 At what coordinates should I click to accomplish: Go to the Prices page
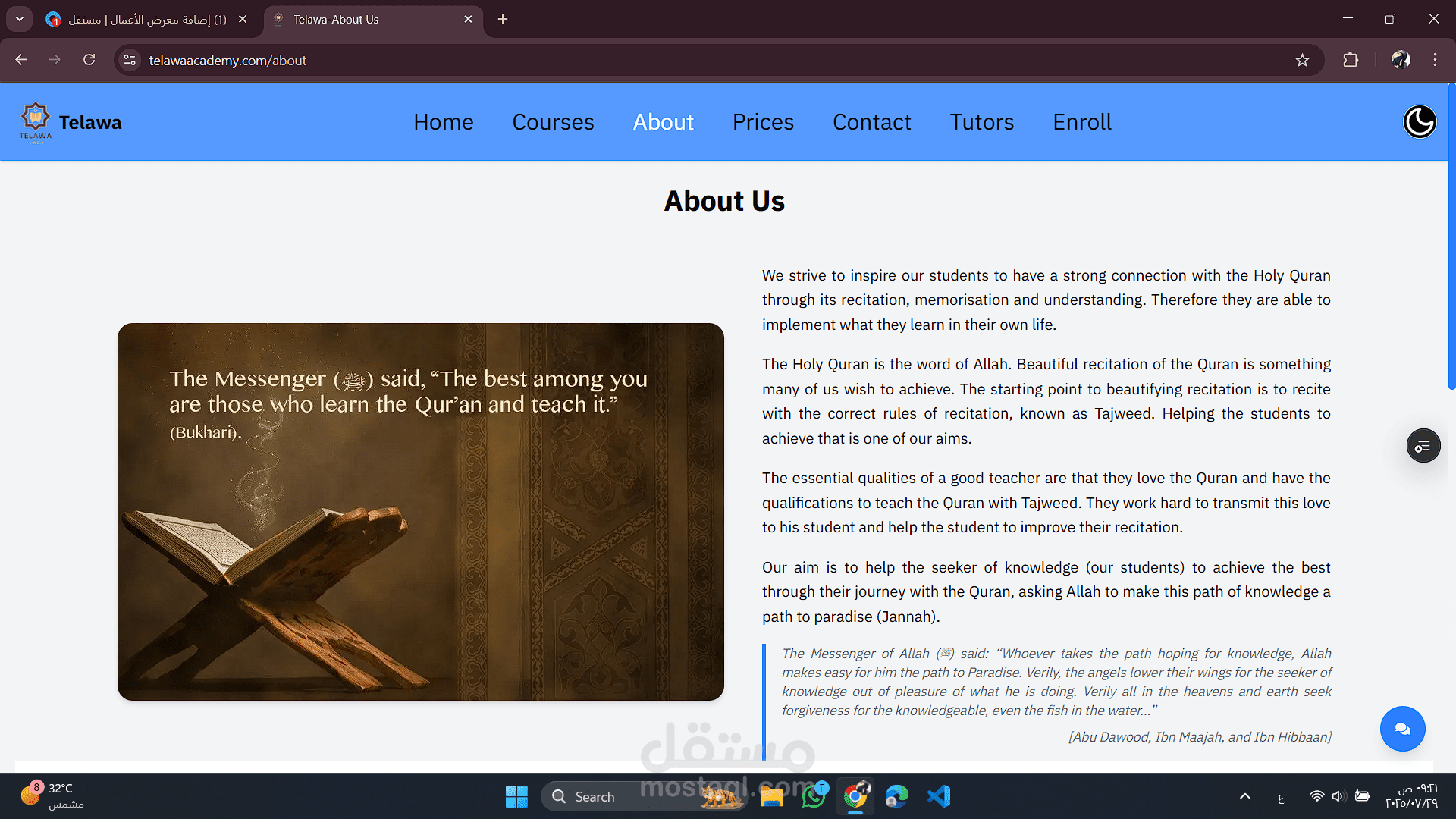tap(763, 122)
